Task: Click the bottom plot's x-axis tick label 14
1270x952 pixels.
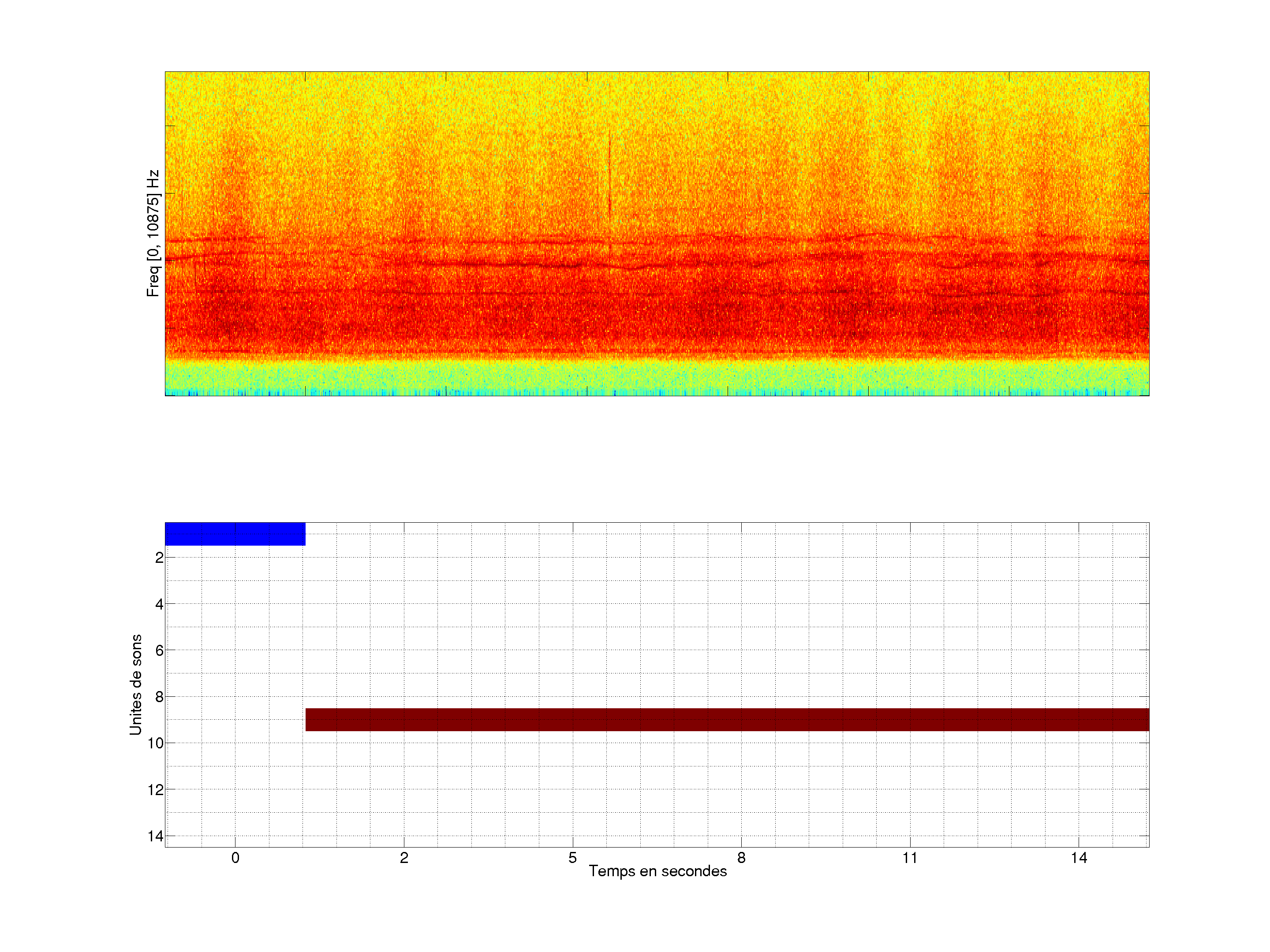Action: pyautogui.click(x=1079, y=858)
